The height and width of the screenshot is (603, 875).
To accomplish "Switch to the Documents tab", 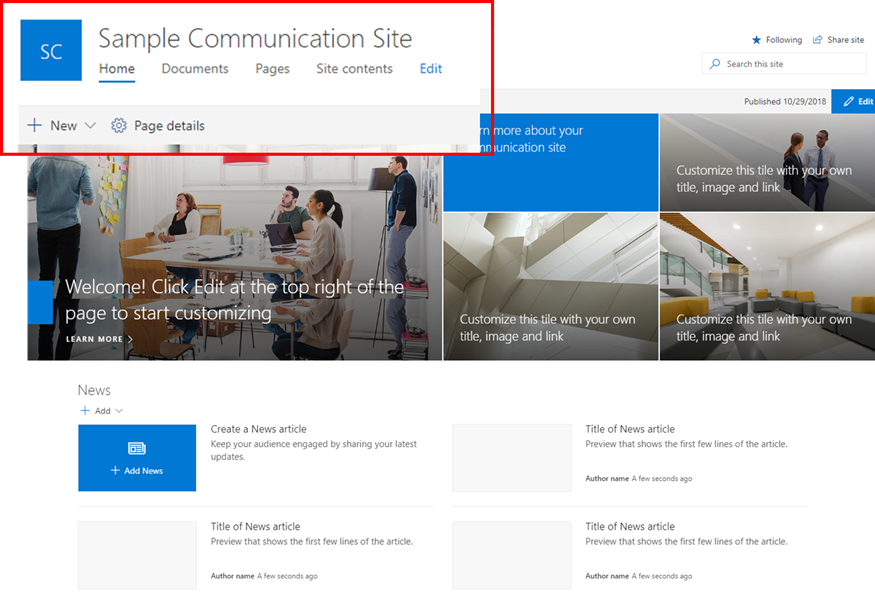I will click(x=194, y=69).
